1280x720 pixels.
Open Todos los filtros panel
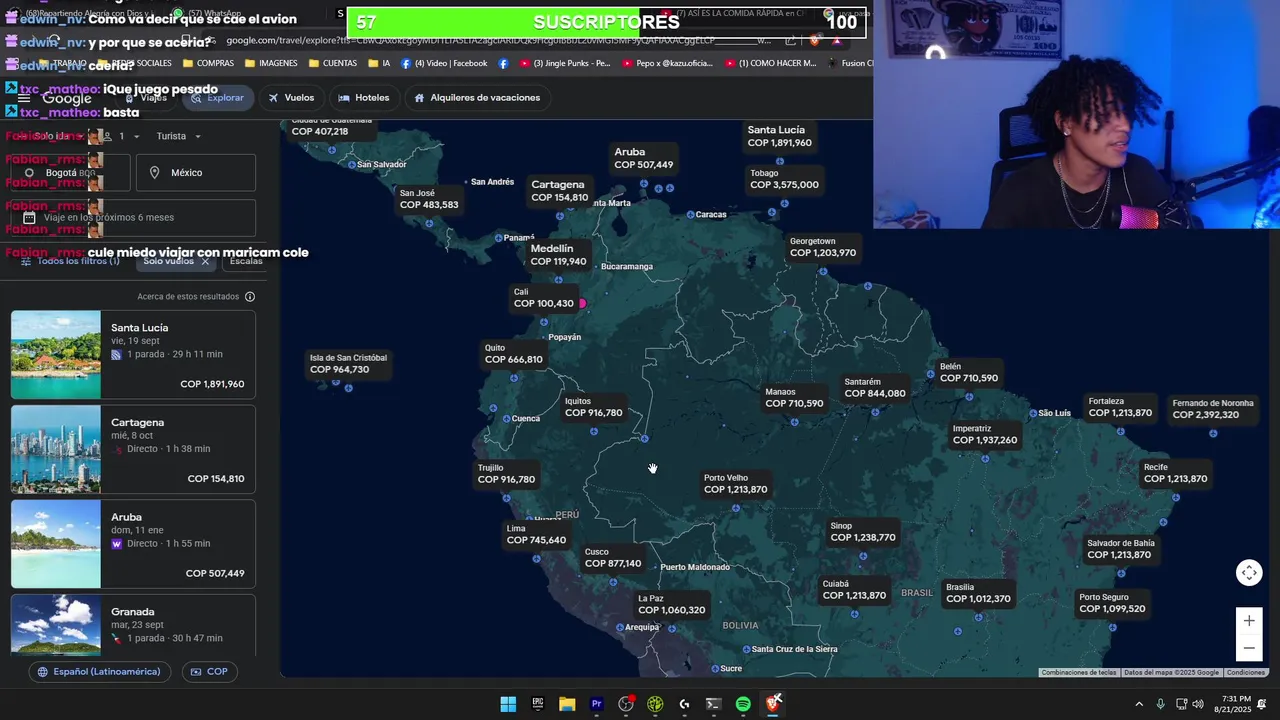(x=70, y=261)
